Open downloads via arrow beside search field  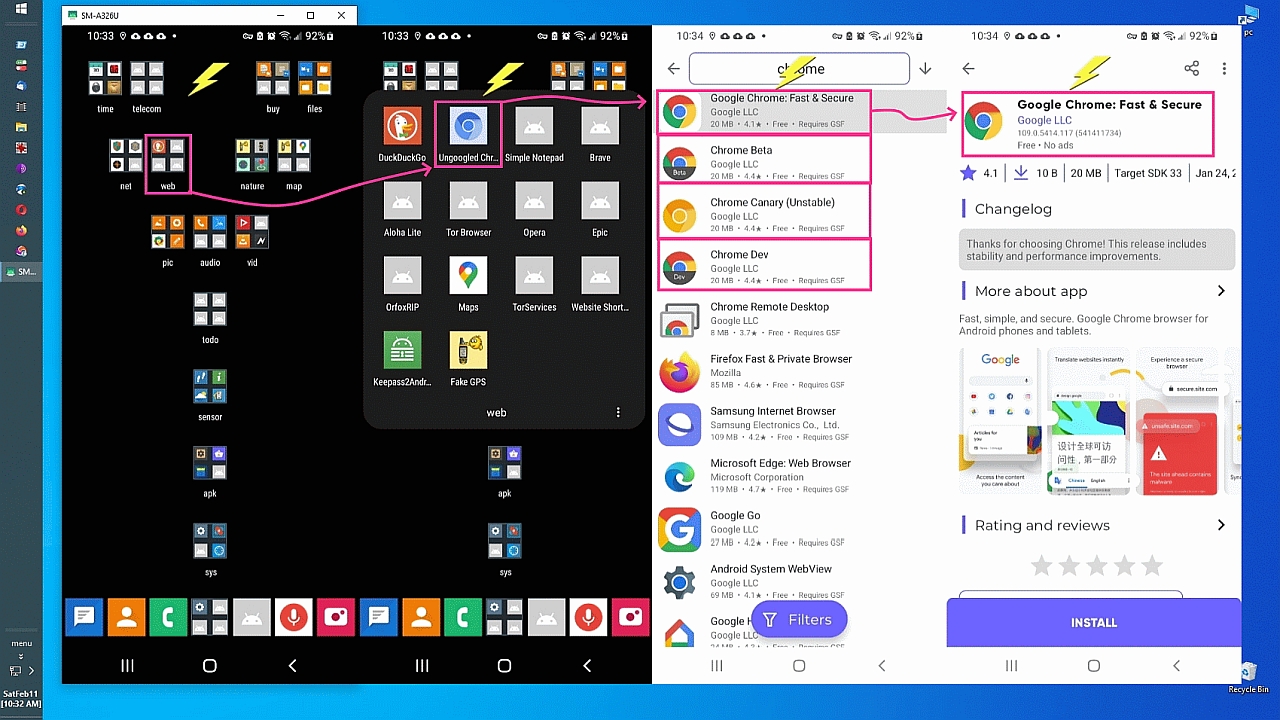click(x=925, y=69)
